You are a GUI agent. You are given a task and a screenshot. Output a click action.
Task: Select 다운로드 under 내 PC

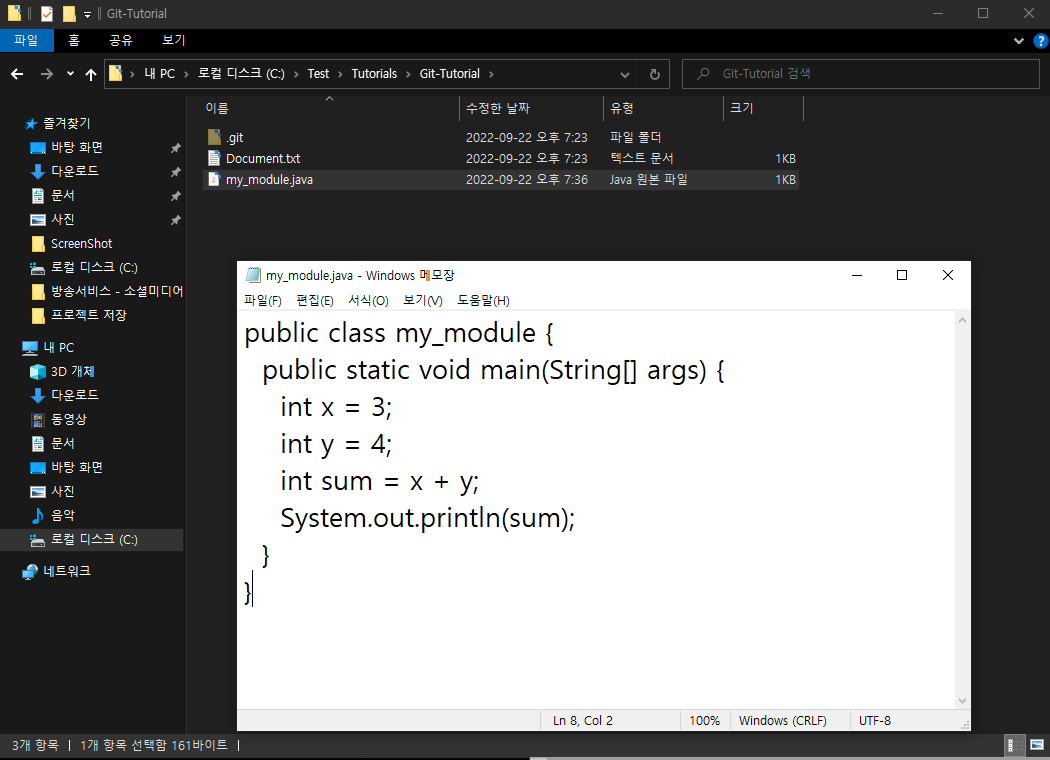[74, 396]
